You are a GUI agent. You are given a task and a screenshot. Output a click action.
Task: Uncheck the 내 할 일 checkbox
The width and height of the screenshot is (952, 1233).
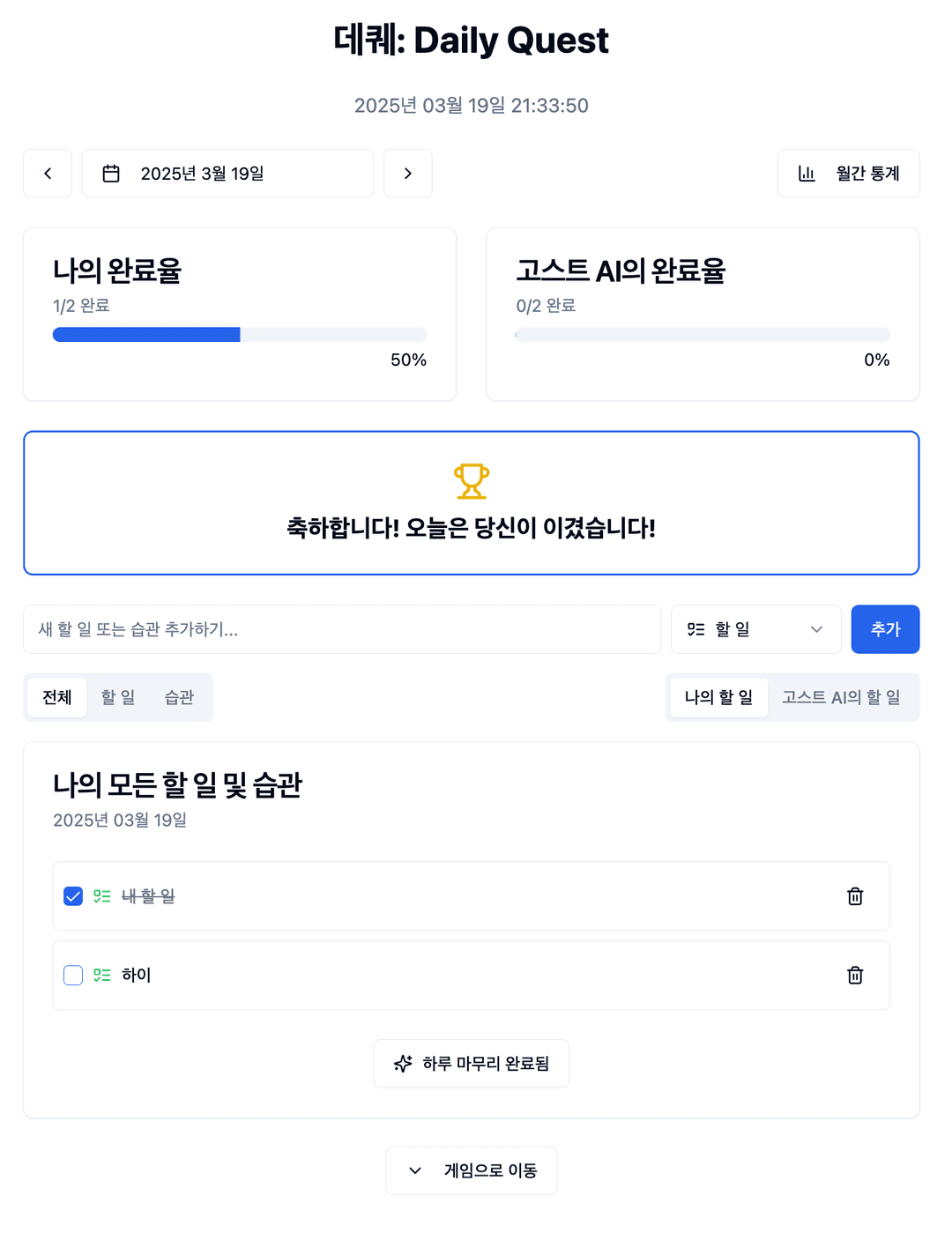pyautogui.click(x=73, y=896)
